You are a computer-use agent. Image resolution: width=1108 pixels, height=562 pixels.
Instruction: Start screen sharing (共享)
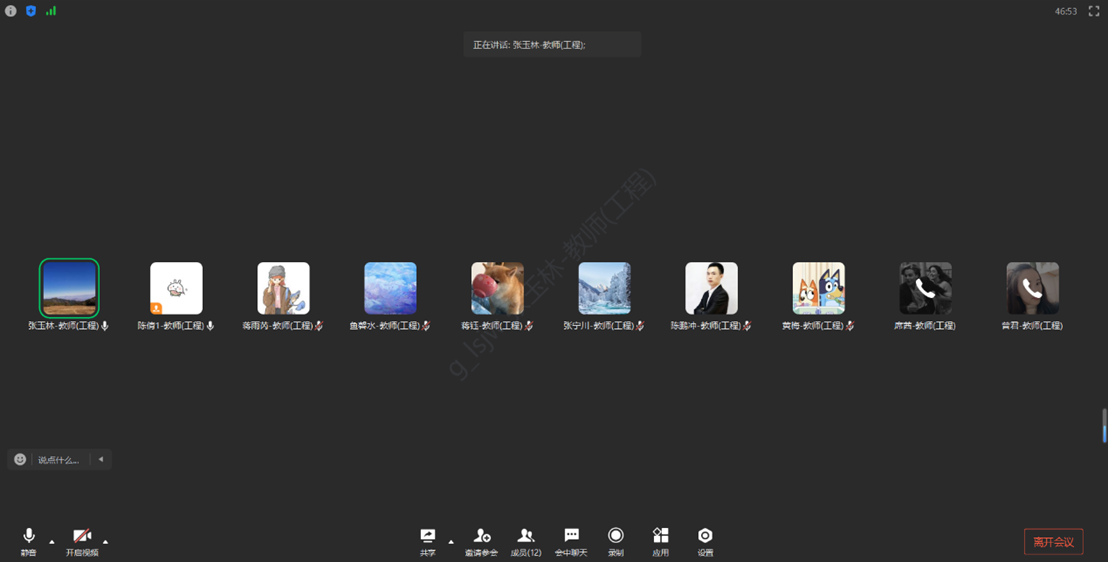[x=428, y=537]
